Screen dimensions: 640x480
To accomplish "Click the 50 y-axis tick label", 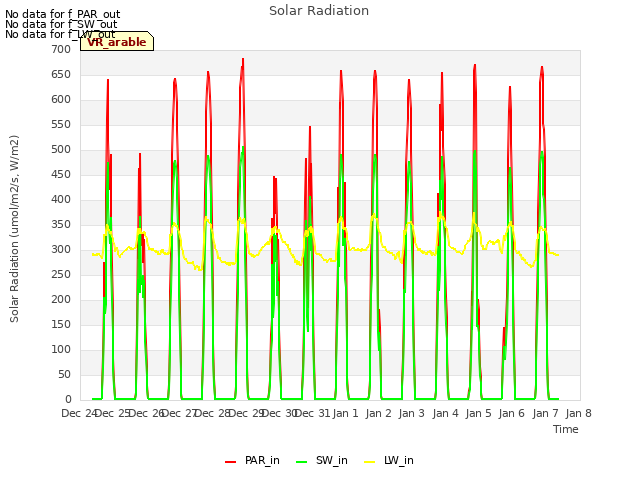I will tap(64, 375).
